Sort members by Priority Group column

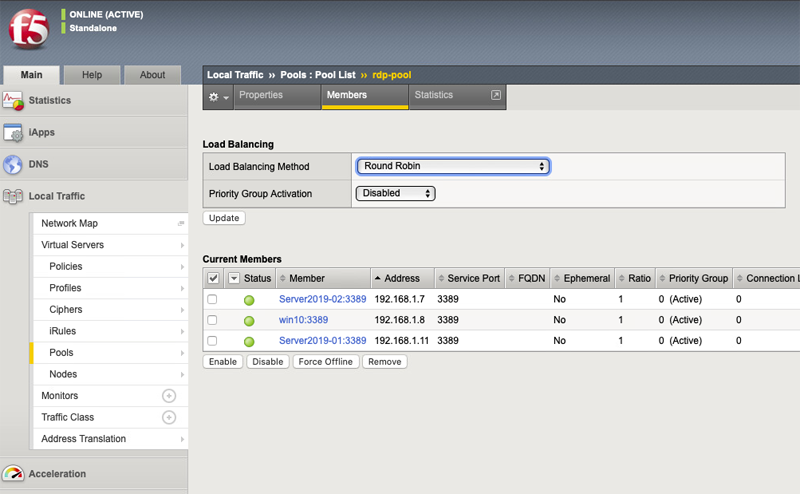point(693,278)
